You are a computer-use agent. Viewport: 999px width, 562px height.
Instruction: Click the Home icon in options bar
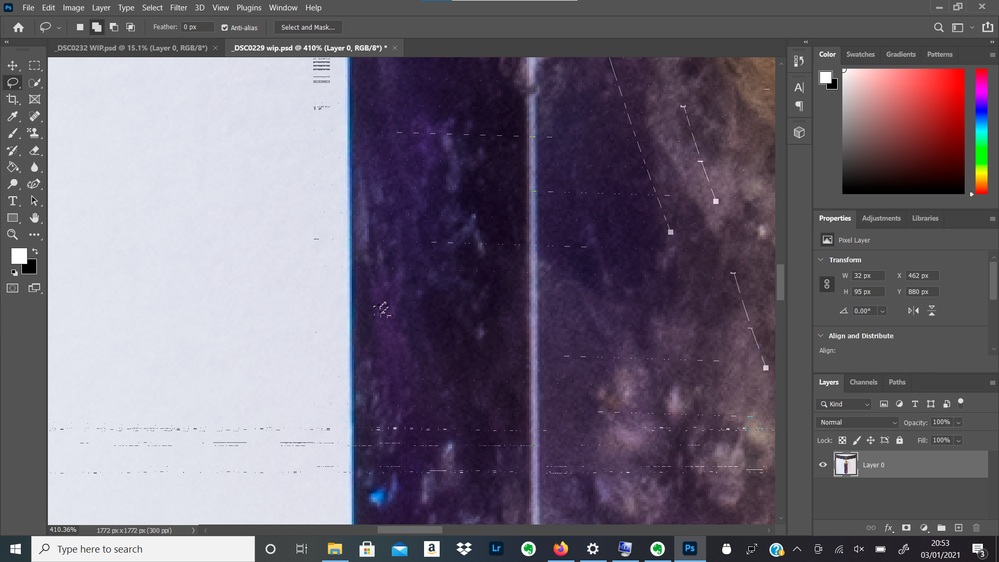click(18, 27)
